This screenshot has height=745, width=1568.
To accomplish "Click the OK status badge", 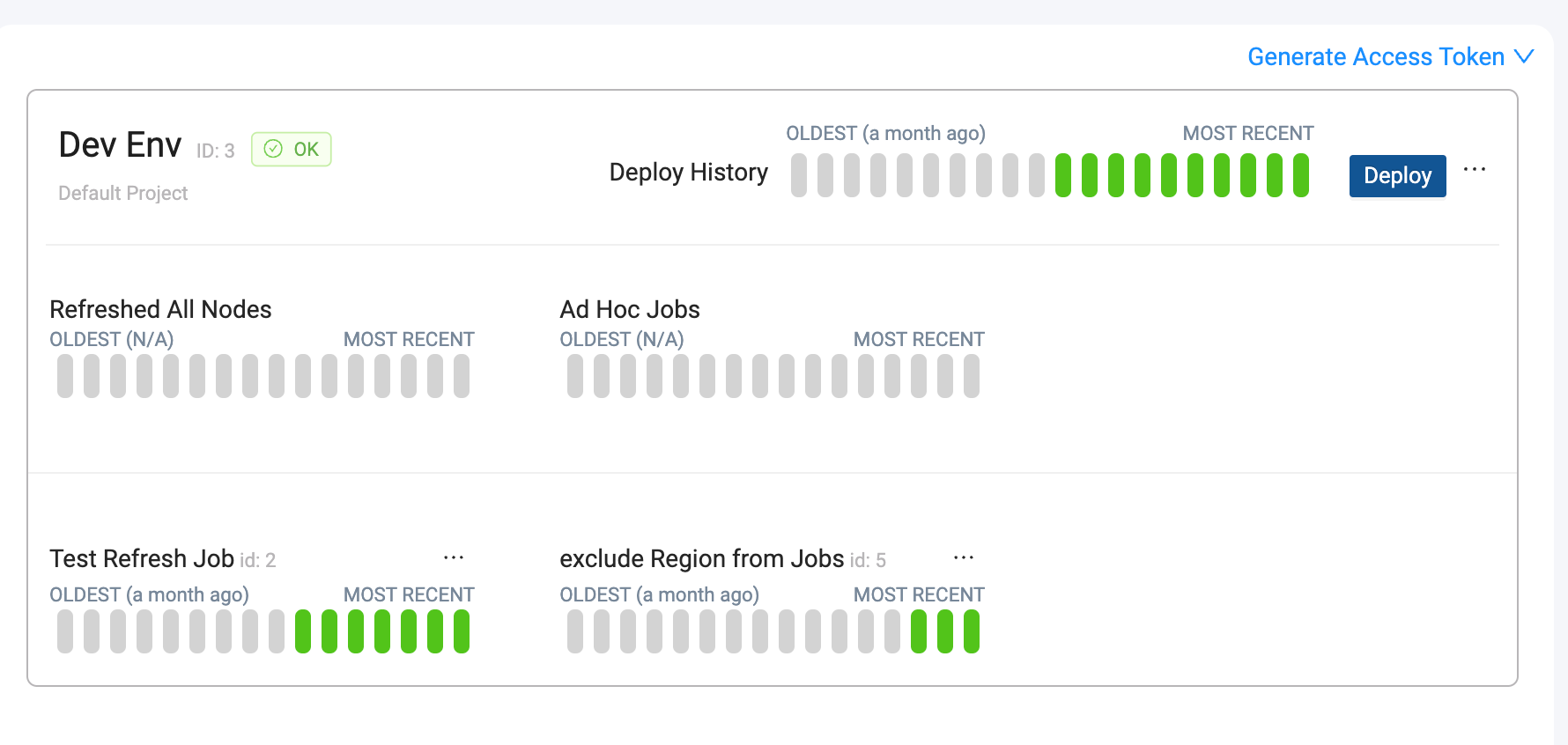I will [x=292, y=149].
